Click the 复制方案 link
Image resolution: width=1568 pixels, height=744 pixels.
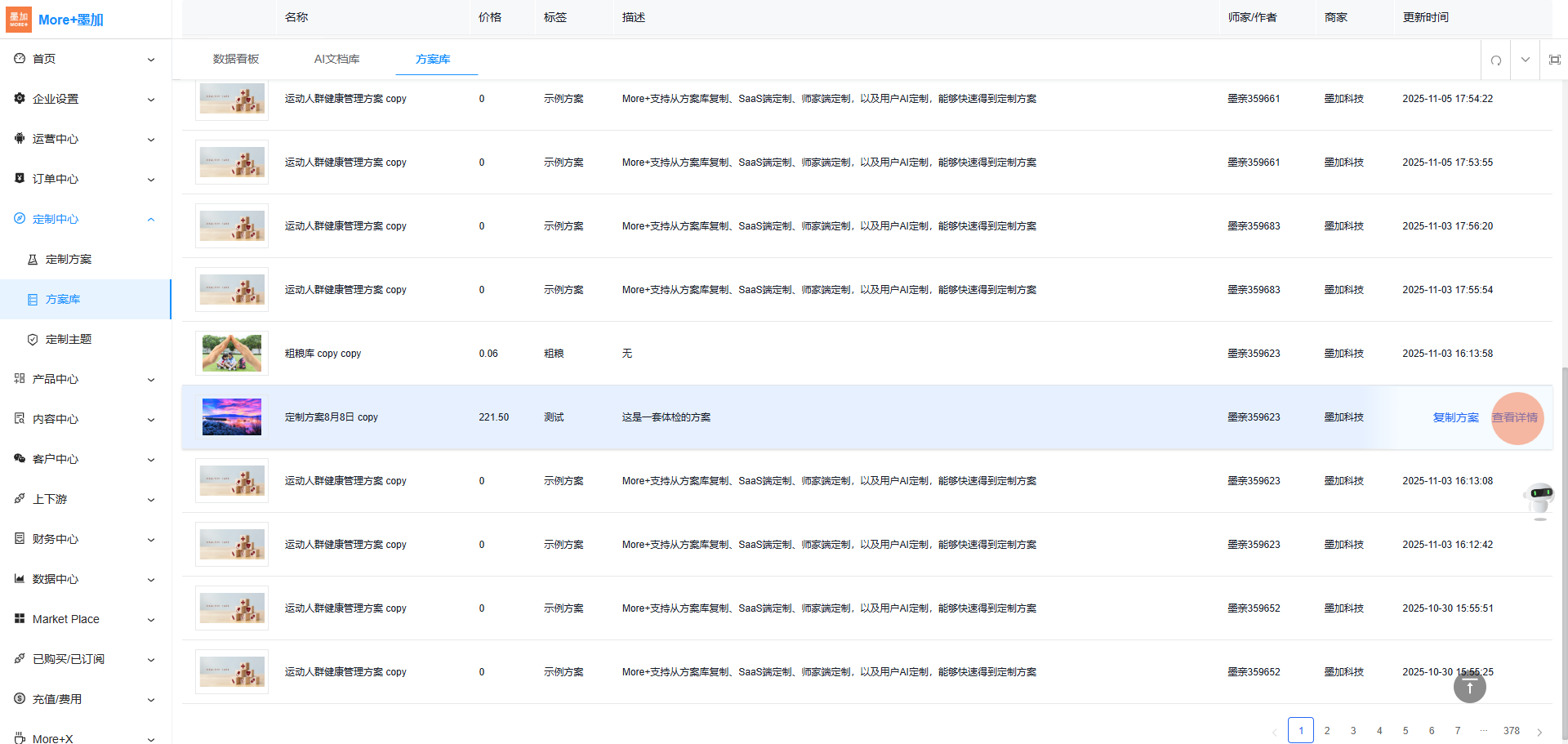click(x=1455, y=417)
